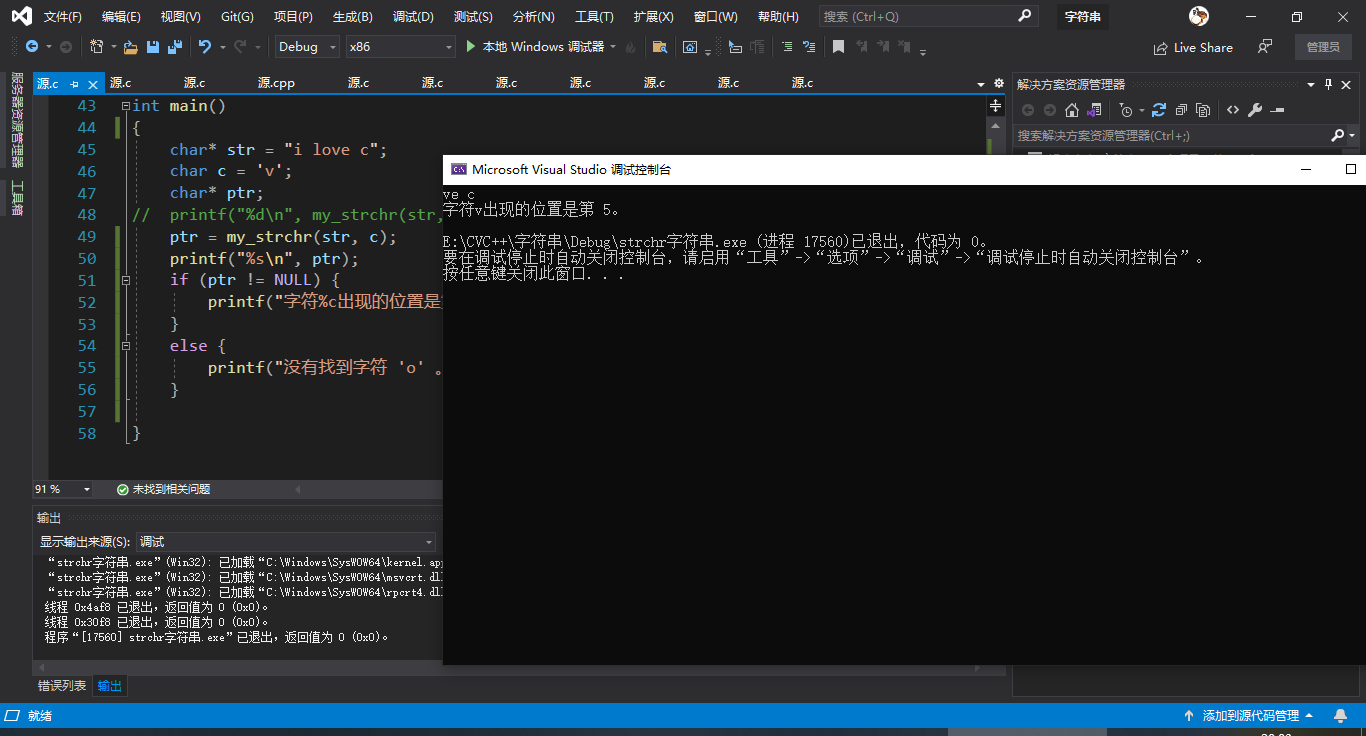Collapse the if (ptr != NULL) block
Viewport: 1366px width, 736px height.
tap(125, 281)
